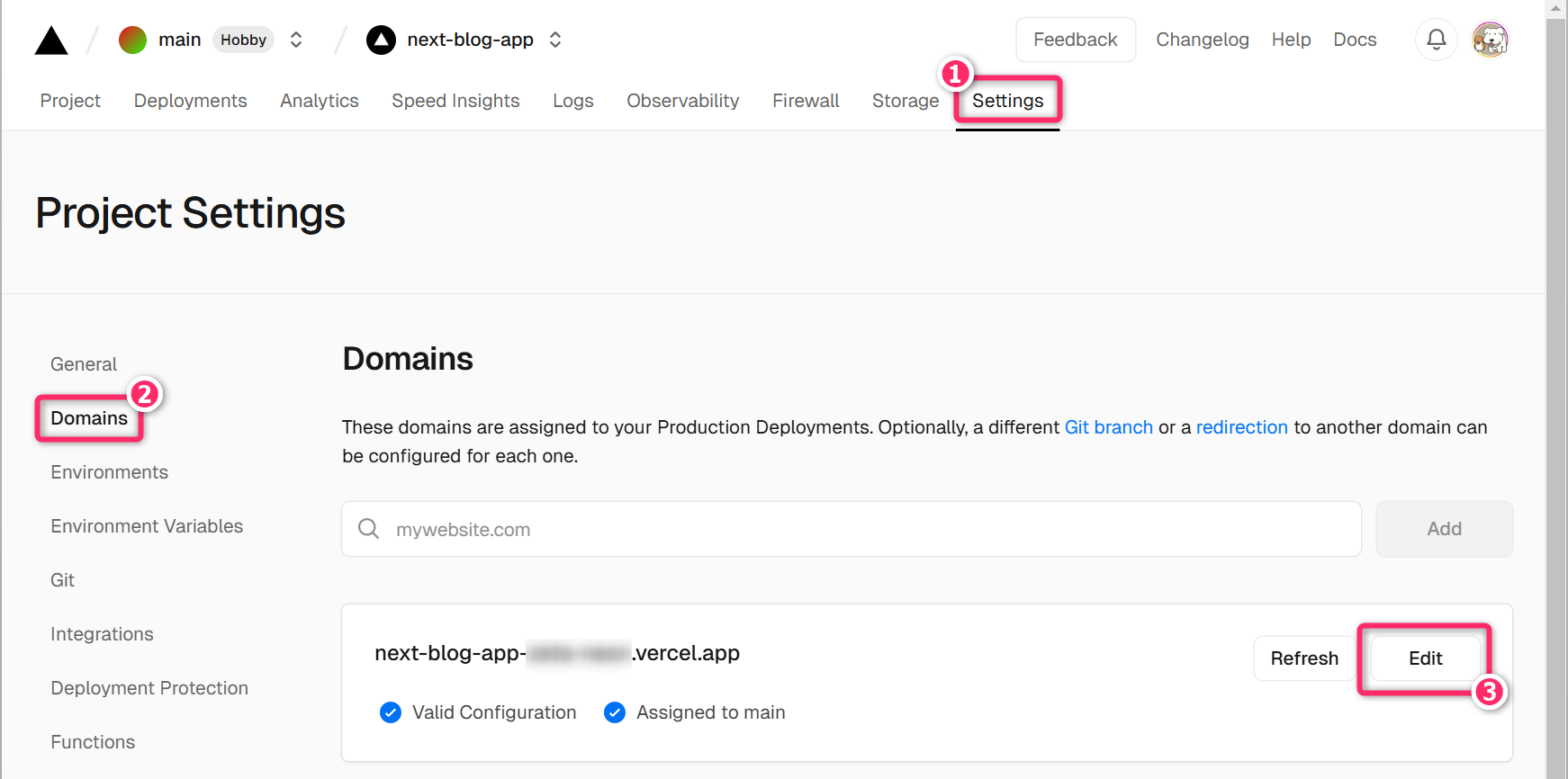Click the Refresh button
This screenshot has height=779, width=1568.
click(1303, 658)
